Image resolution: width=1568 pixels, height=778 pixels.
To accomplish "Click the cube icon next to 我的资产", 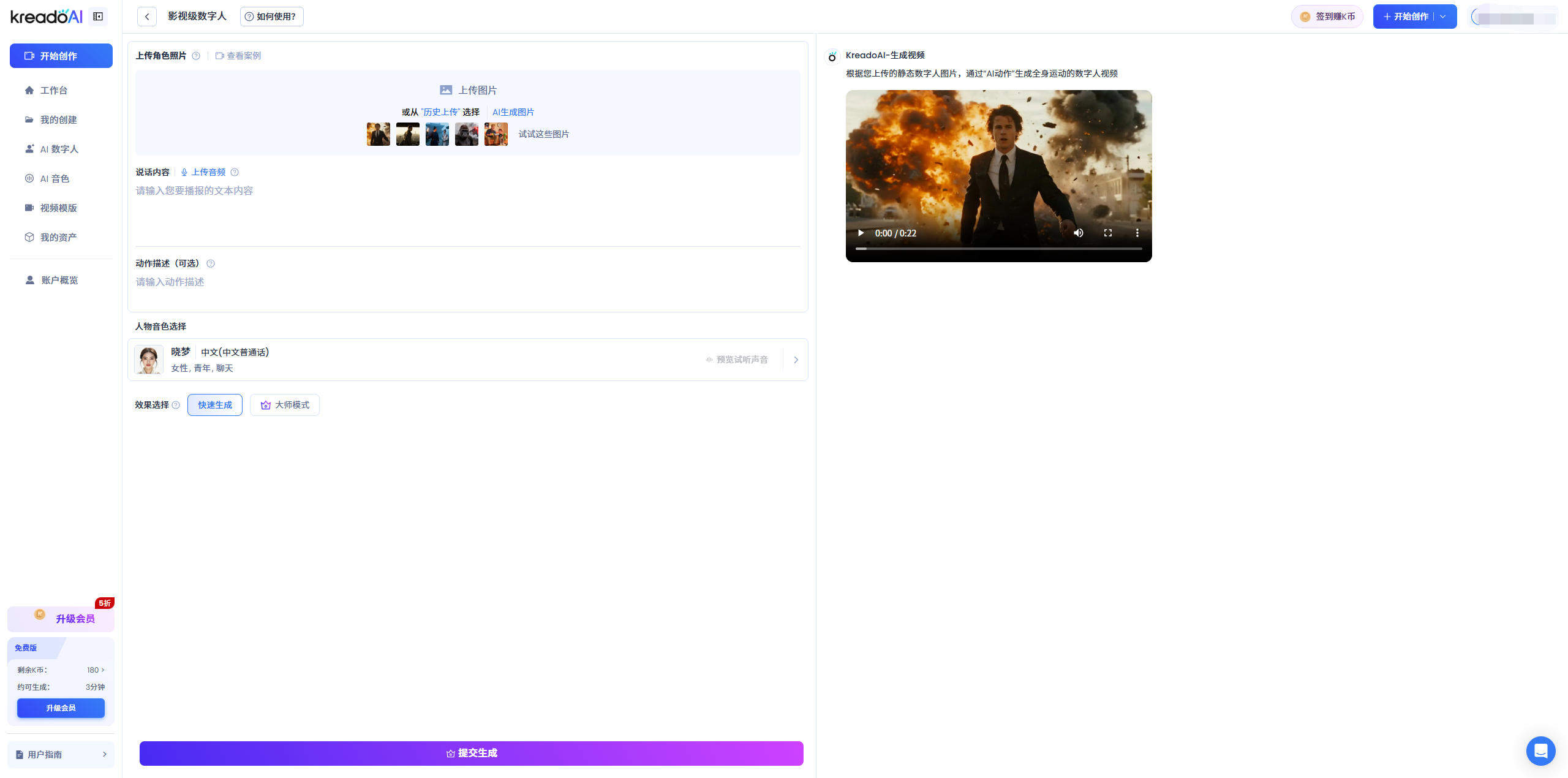I will 29,237.
